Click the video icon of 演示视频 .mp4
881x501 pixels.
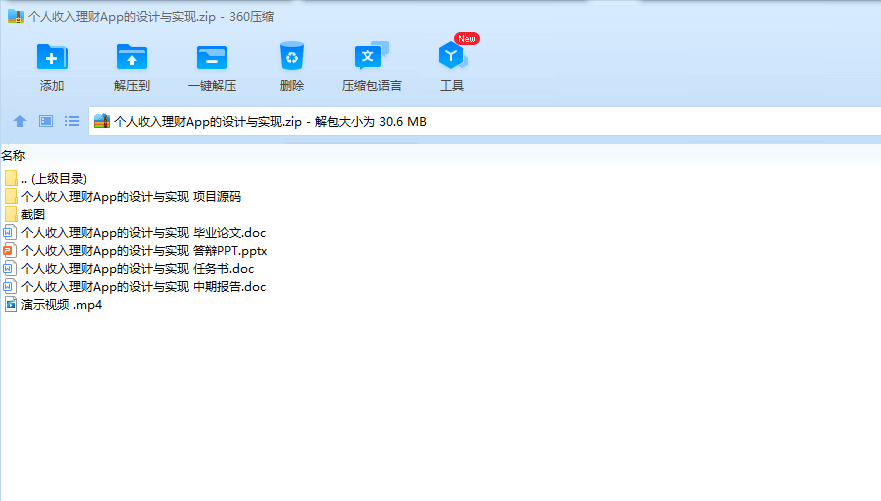tap(11, 304)
